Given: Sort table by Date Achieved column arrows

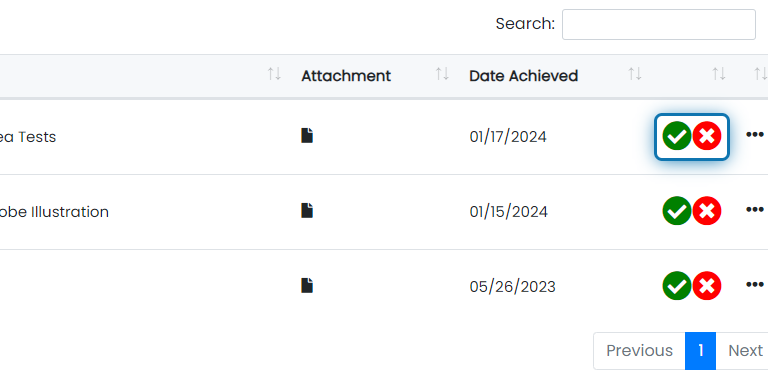Looking at the screenshot, I should pos(635,74).
